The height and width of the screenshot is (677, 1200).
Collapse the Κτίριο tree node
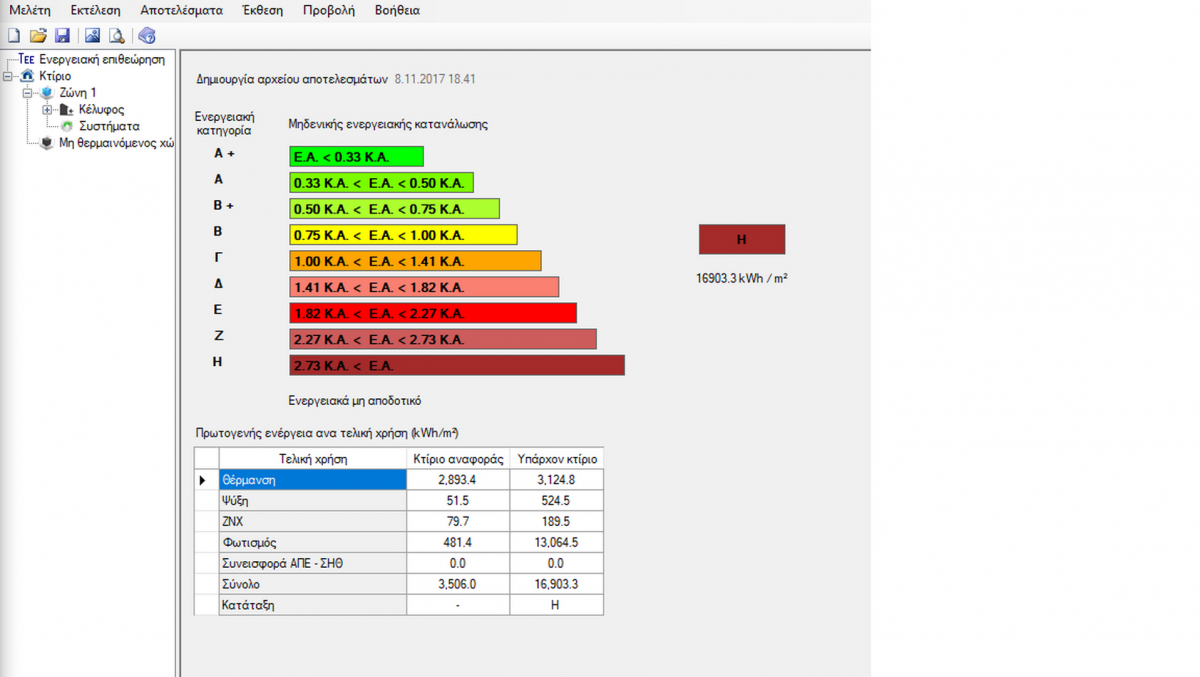pos(9,76)
